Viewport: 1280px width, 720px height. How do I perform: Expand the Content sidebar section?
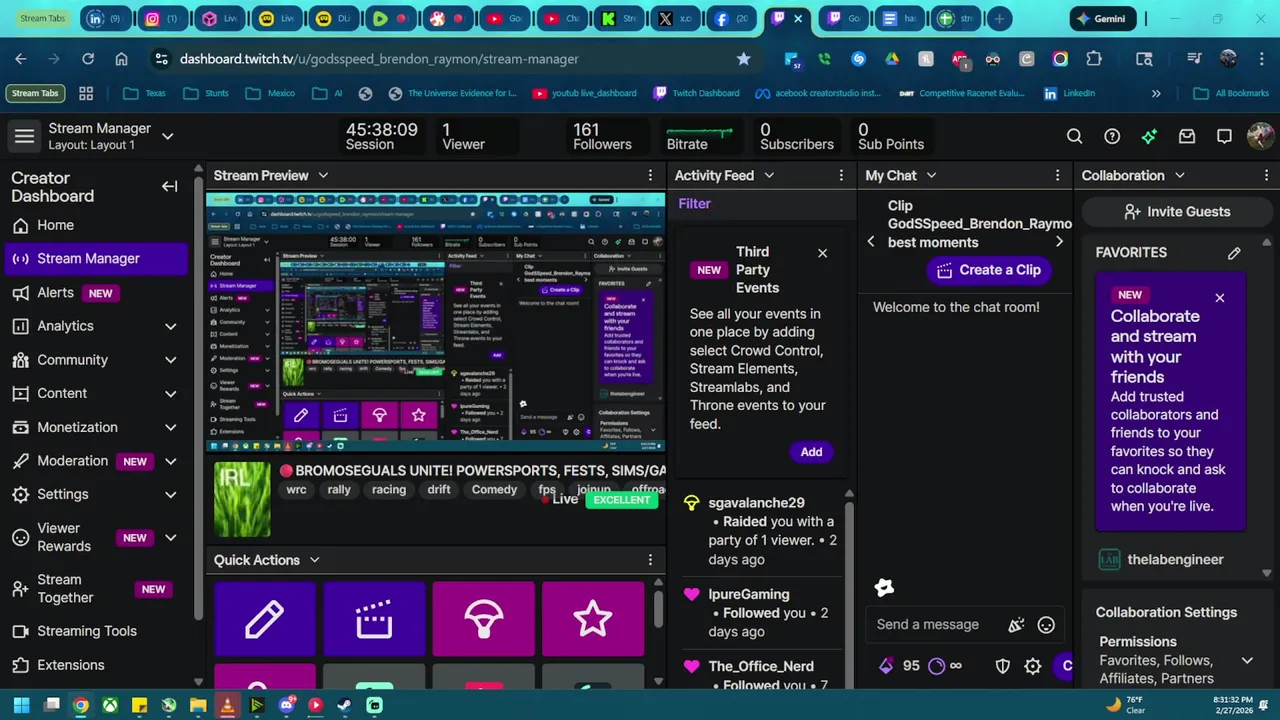(x=170, y=394)
